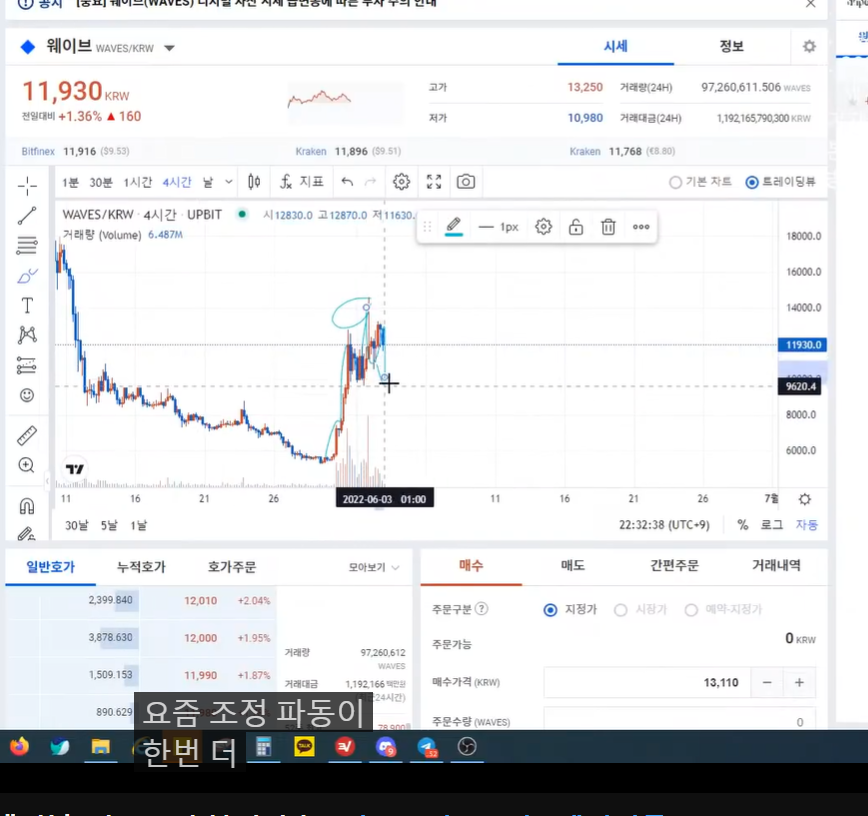Open time axis settings gear

[805, 499]
